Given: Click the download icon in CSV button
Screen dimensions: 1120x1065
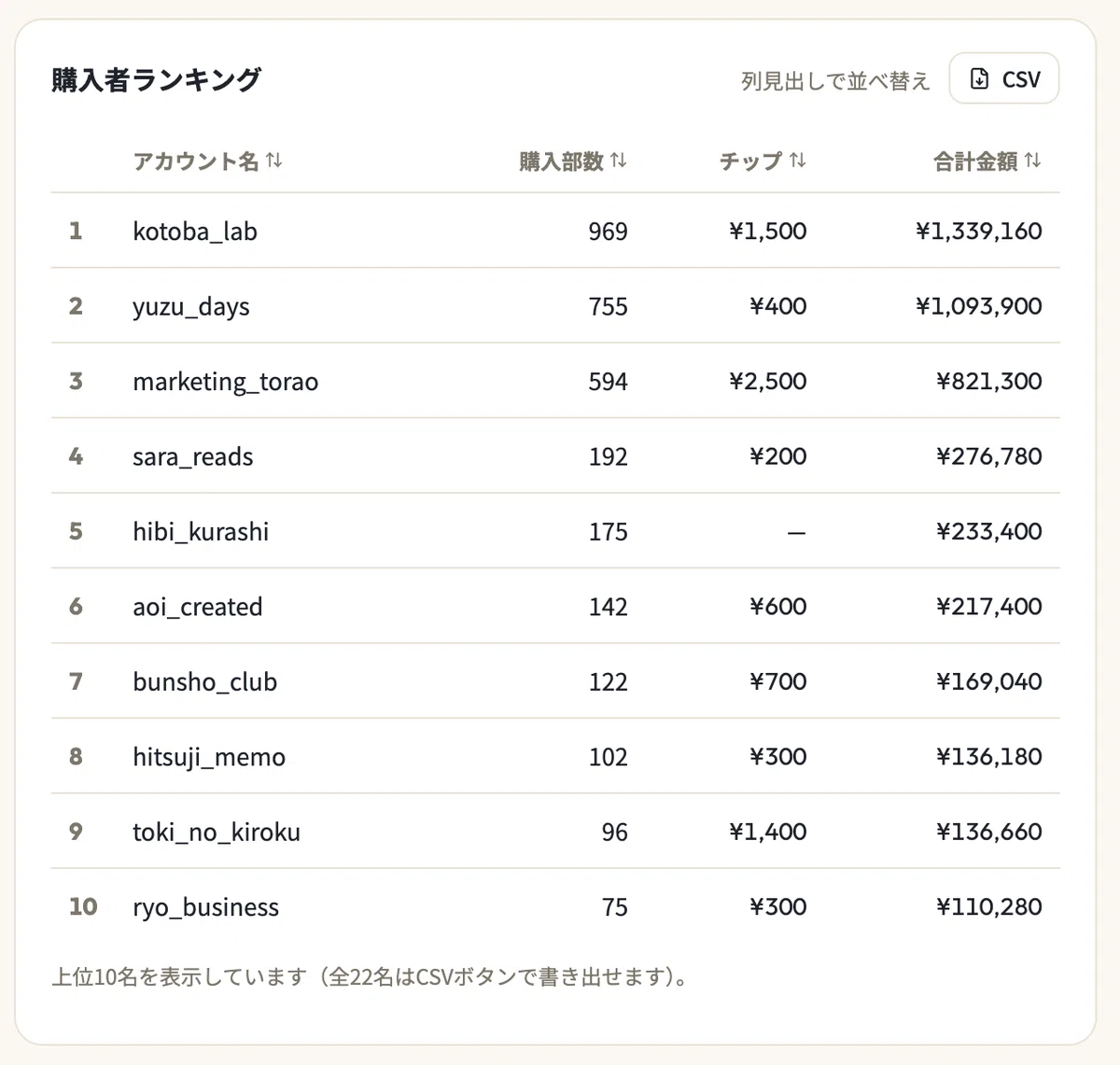Looking at the screenshot, I should click(979, 78).
